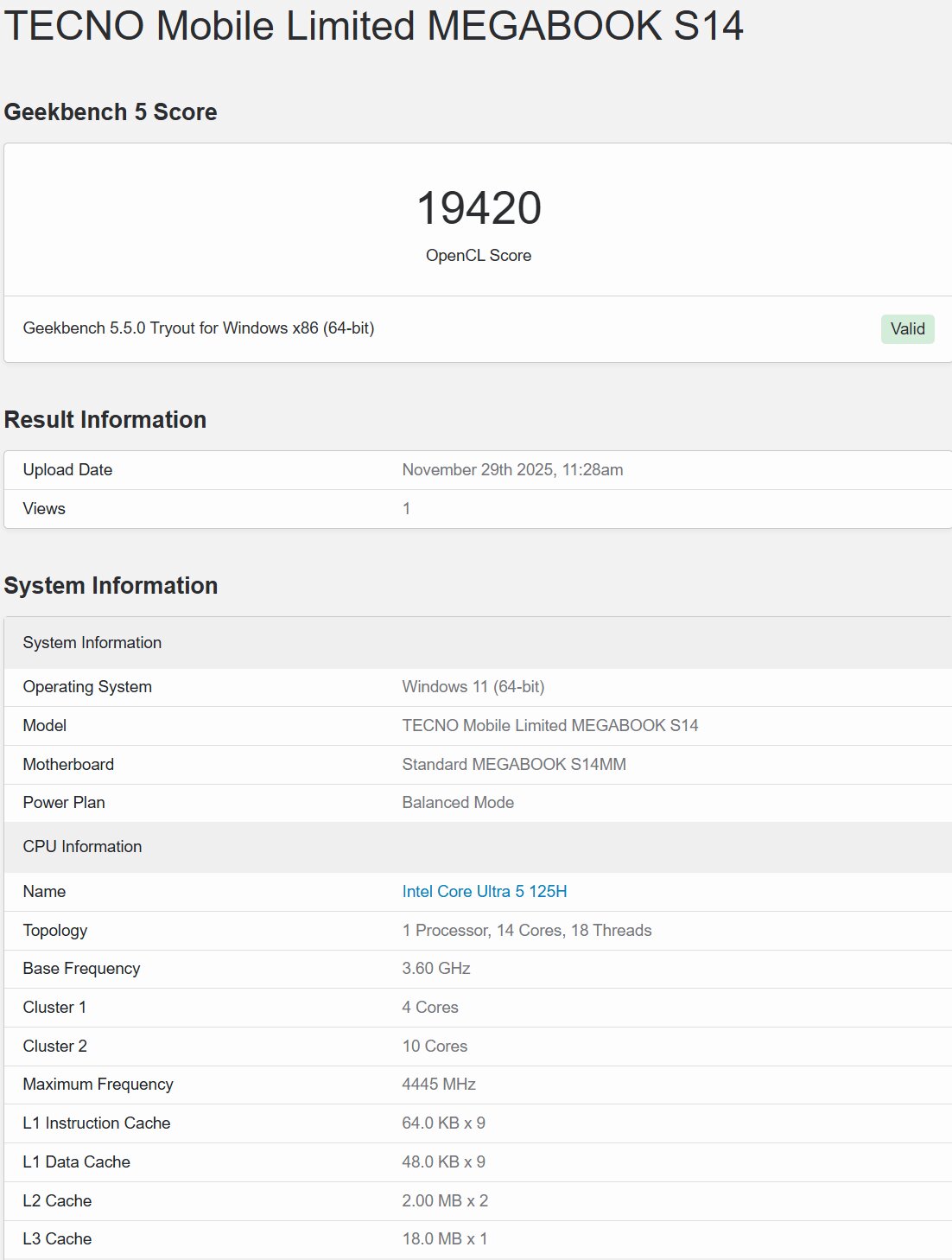Click the Cluster 2 row label

[54, 1046]
